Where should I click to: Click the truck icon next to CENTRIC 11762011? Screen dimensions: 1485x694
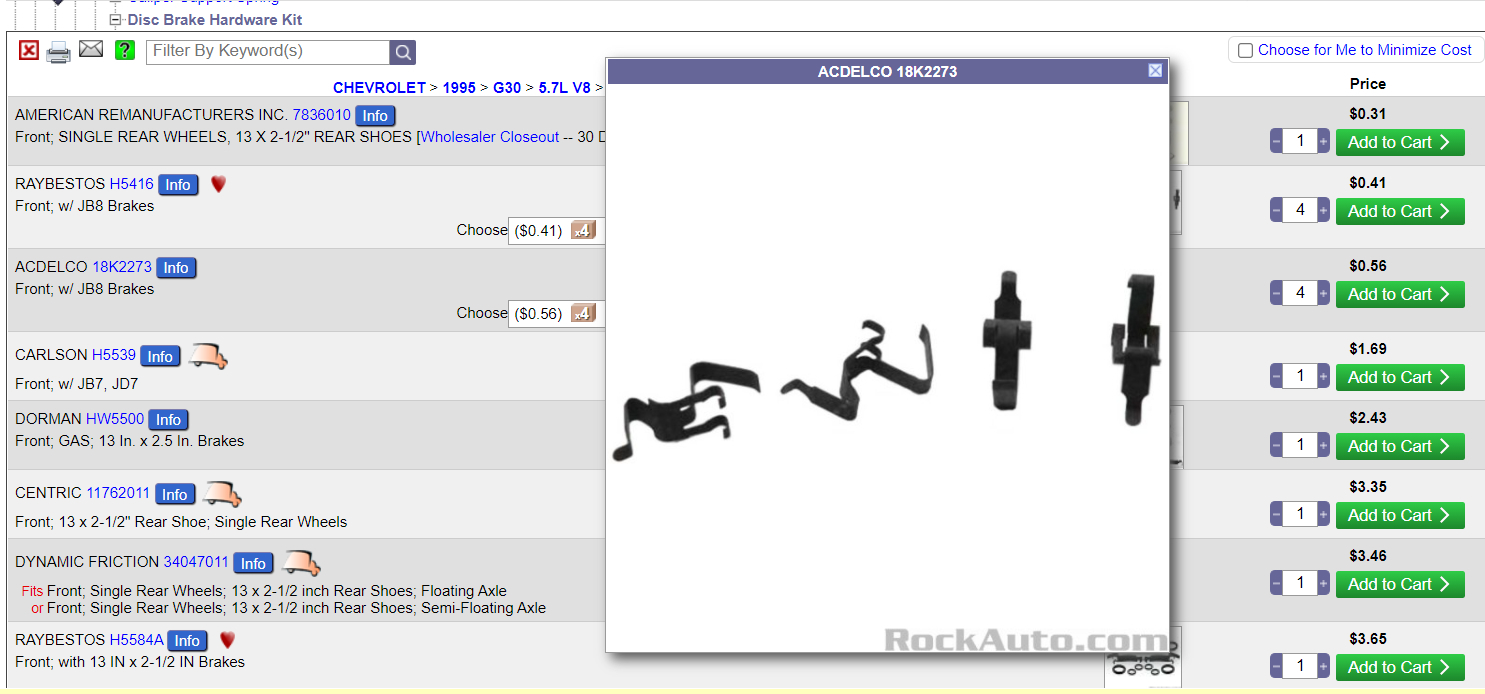(222, 493)
